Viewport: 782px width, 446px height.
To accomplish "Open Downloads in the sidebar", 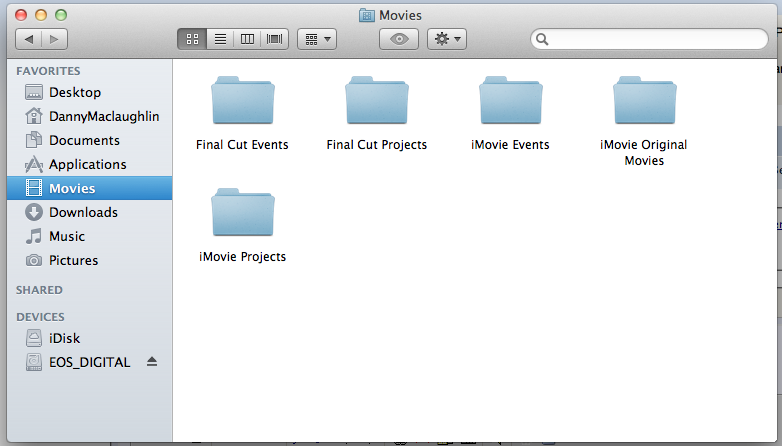I will [x=90, y=212].
